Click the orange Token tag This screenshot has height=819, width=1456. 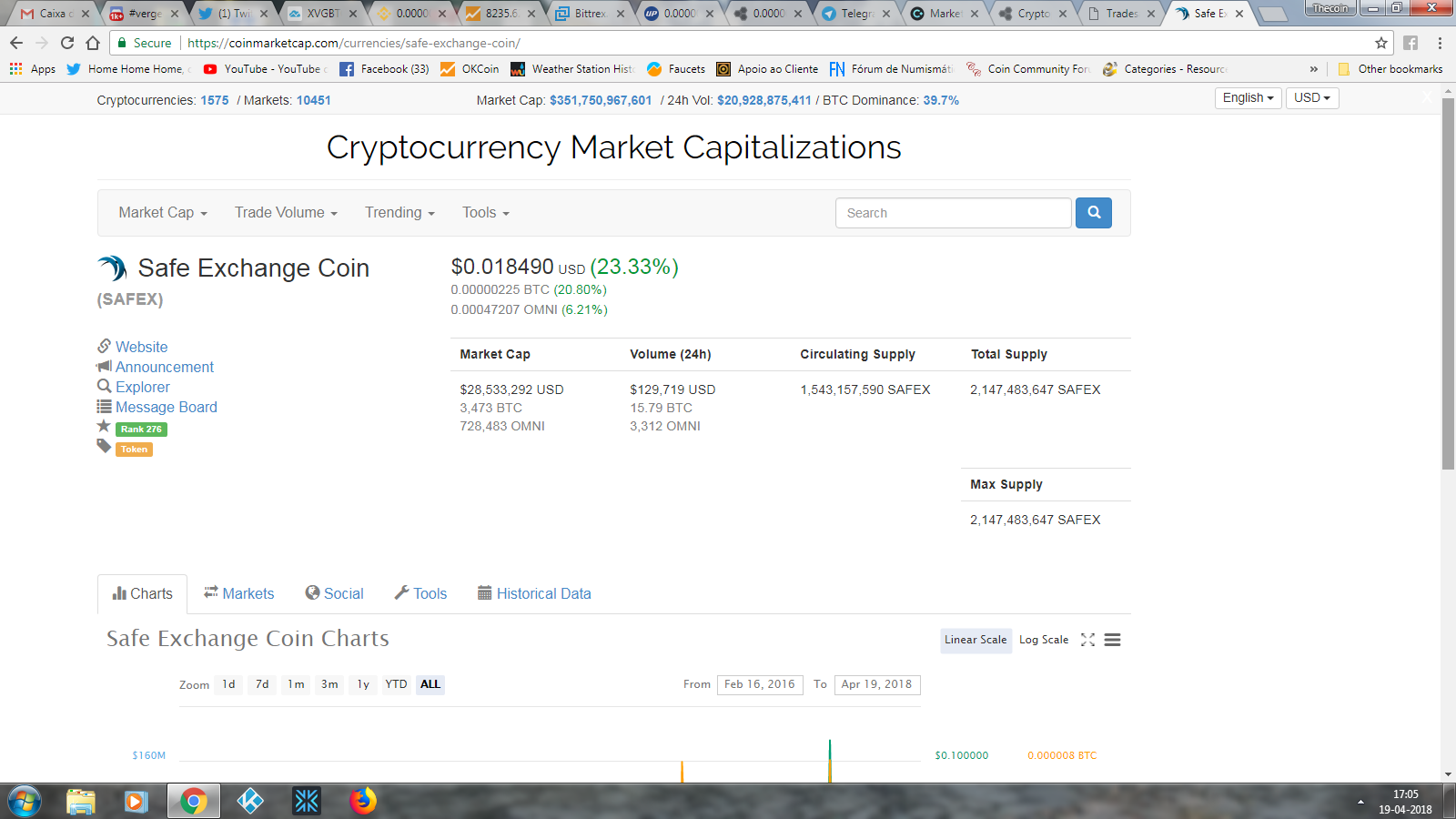click(x=134, y=450)
